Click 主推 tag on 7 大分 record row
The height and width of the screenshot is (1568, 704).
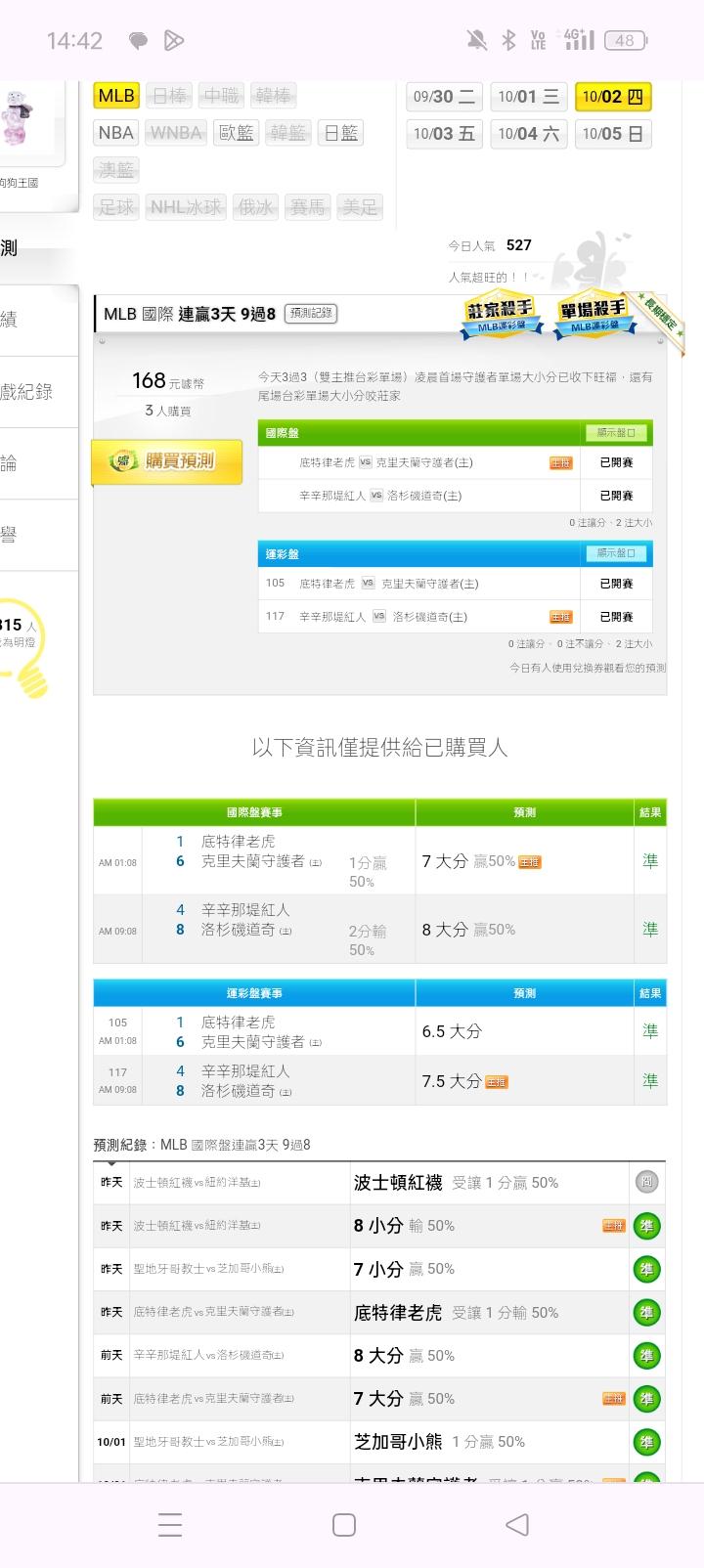tap(614, 1399)
